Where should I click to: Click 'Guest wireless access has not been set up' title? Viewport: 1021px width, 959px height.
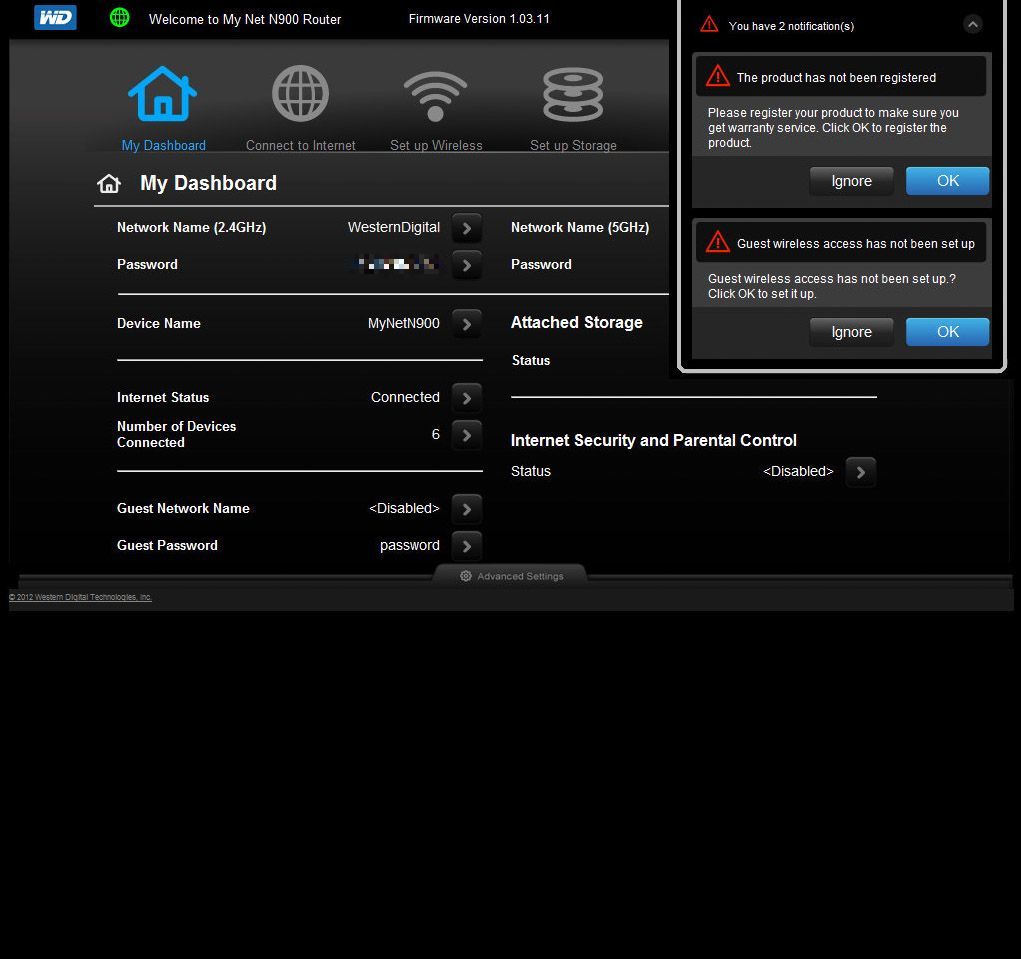[x=856, y=243]
